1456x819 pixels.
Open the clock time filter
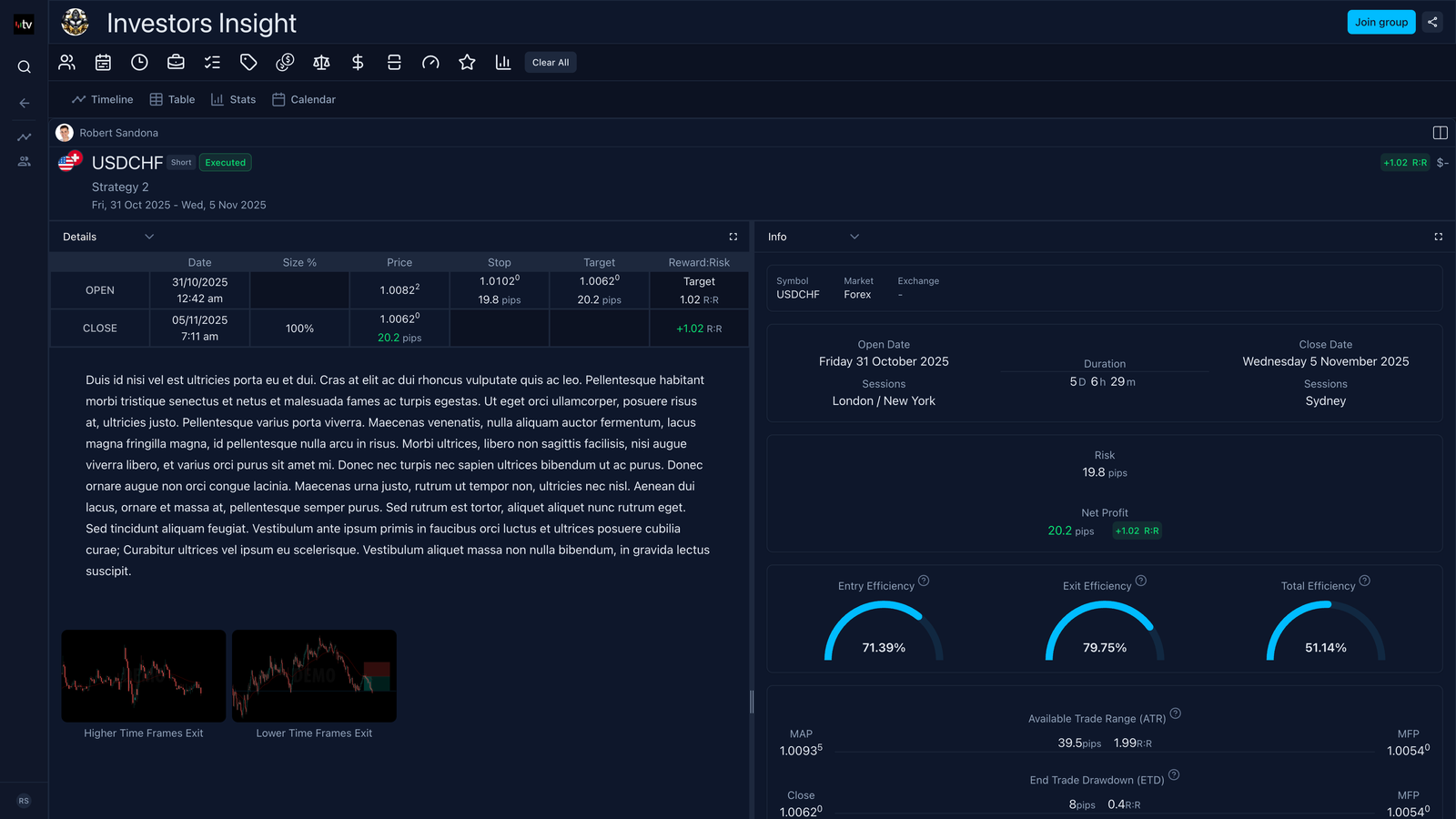point(139,63)
